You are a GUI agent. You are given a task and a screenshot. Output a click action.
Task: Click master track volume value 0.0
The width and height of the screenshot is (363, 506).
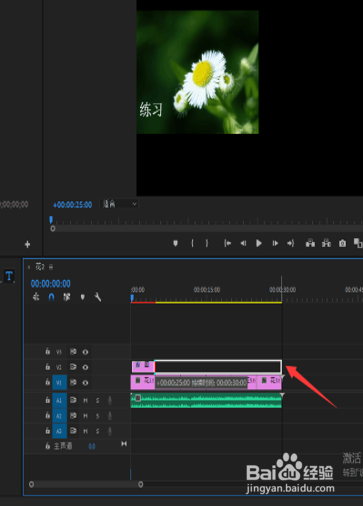tap(92, 446)
